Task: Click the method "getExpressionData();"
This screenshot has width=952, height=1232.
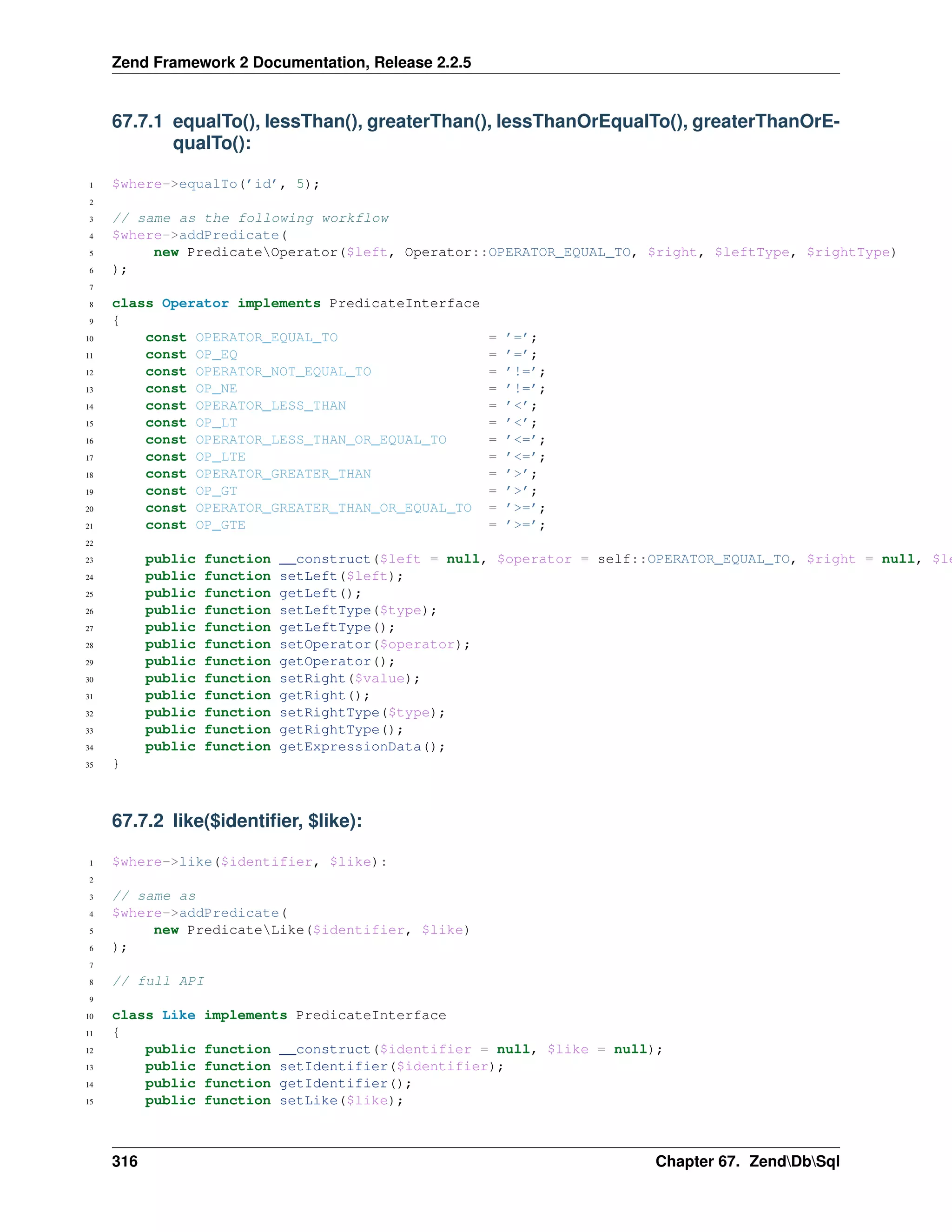Action: (362, 747)
